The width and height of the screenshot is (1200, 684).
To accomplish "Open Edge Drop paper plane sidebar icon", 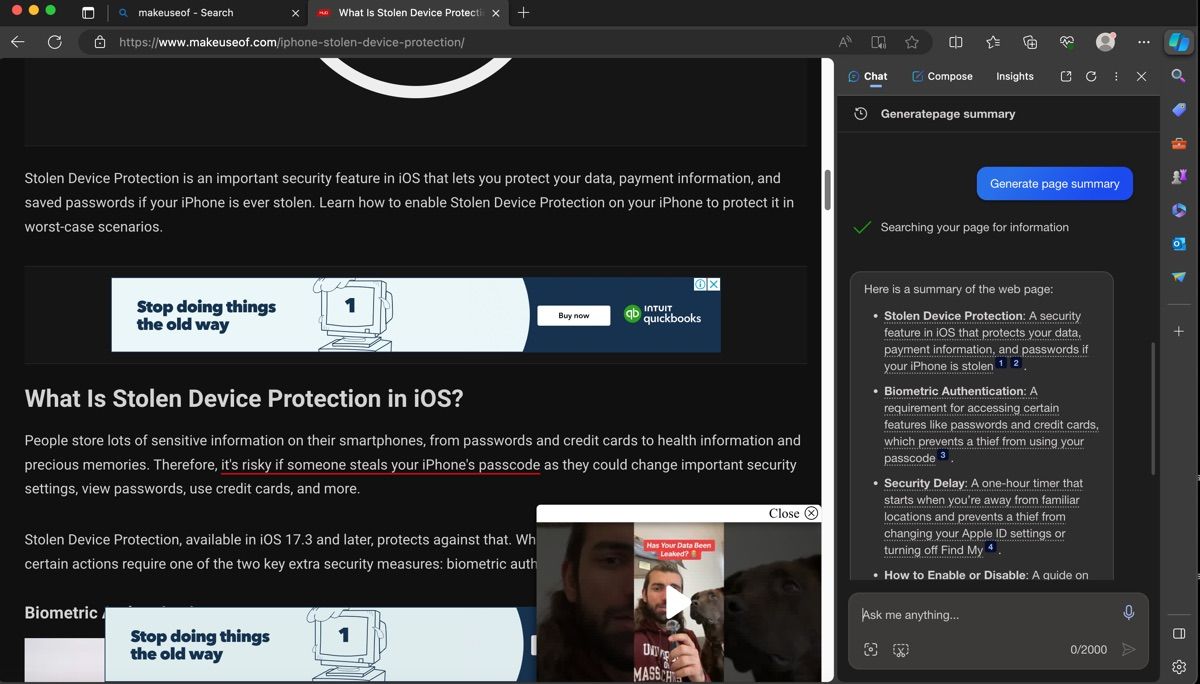I will tap(1178, 277).
